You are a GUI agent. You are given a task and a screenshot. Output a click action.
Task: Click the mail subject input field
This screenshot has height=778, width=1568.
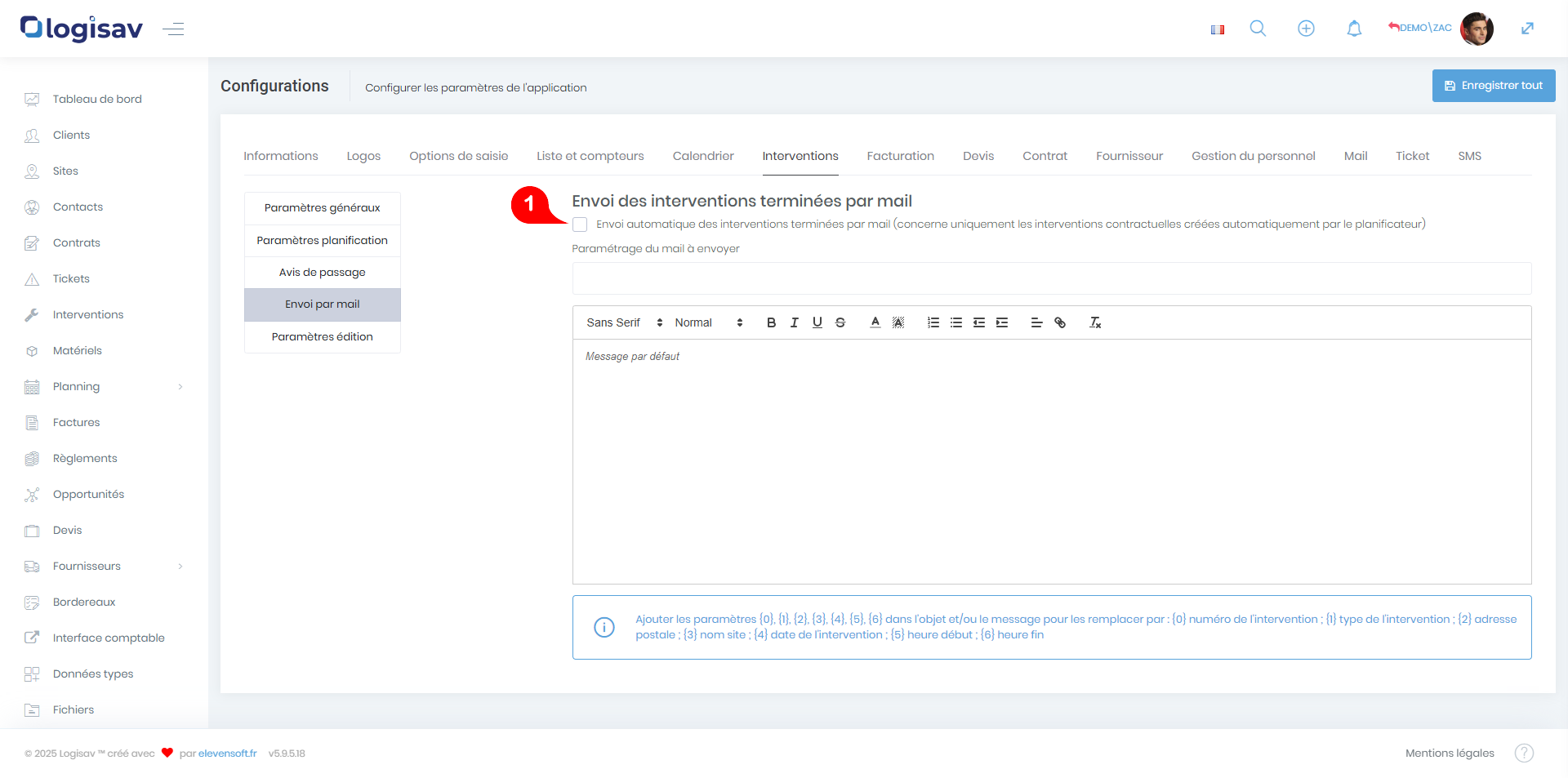[1051, 278]
